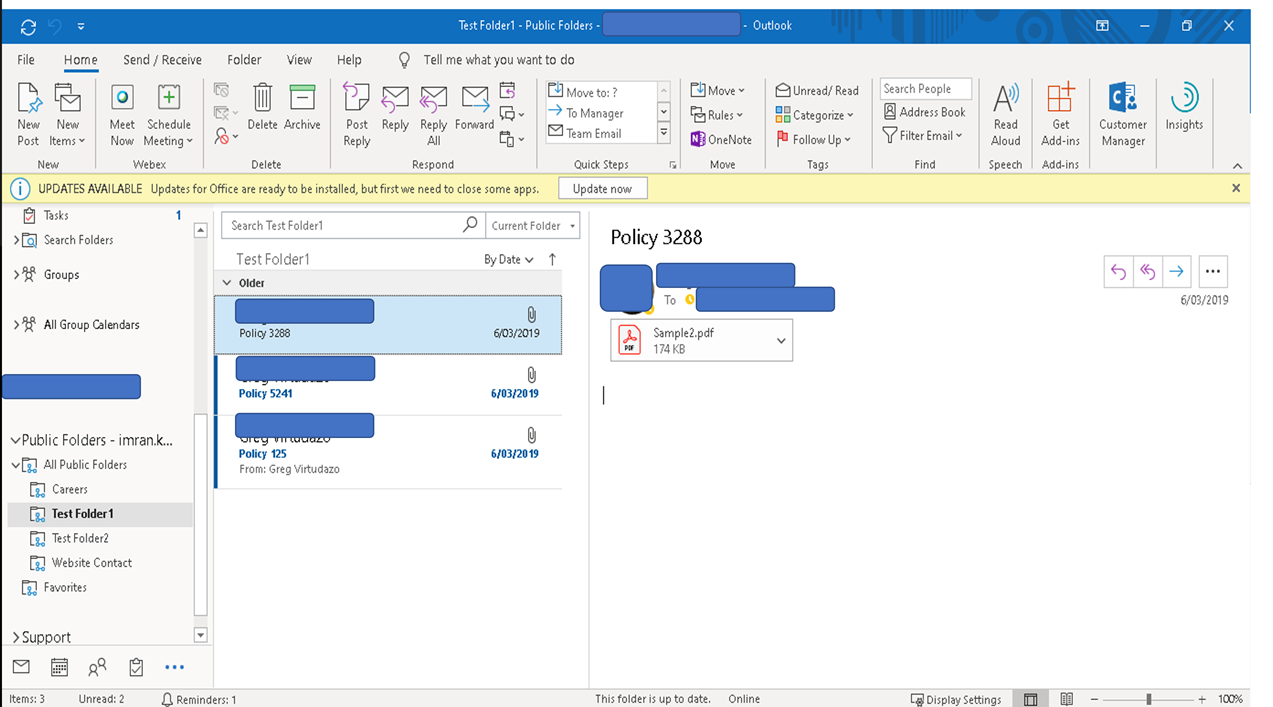1273x707 pixels.
Task: Change sorting via the By Date dropdown
Action: 508,259
